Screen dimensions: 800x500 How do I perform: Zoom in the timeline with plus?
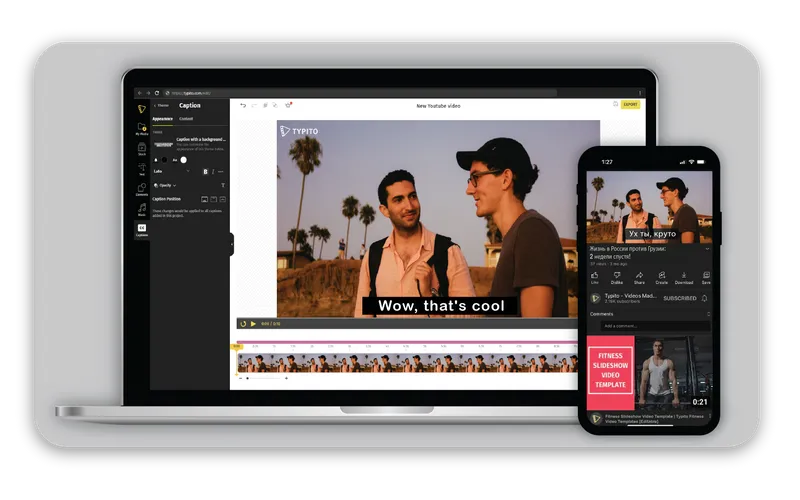pyautogui.click(x=286, y=379)
